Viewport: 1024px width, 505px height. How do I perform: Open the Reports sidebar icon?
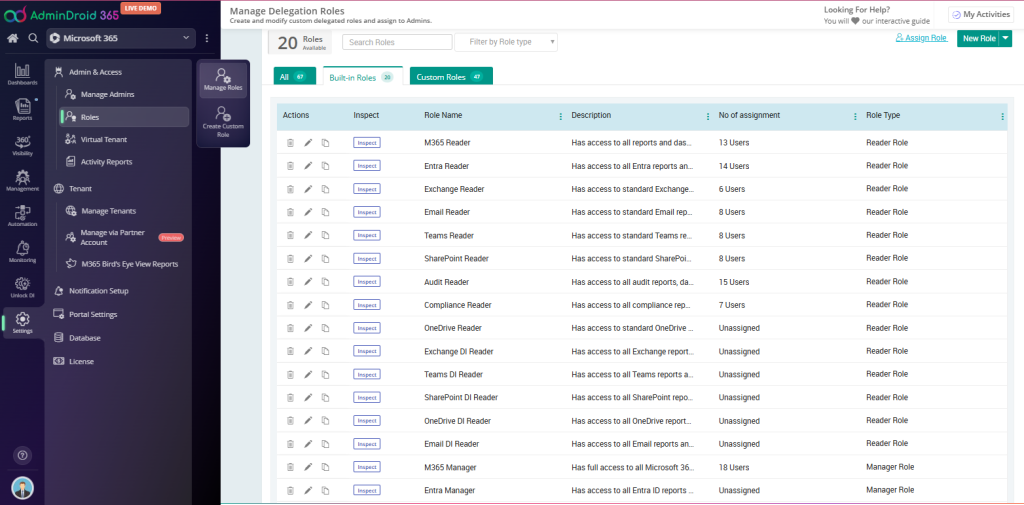[22, 110]
